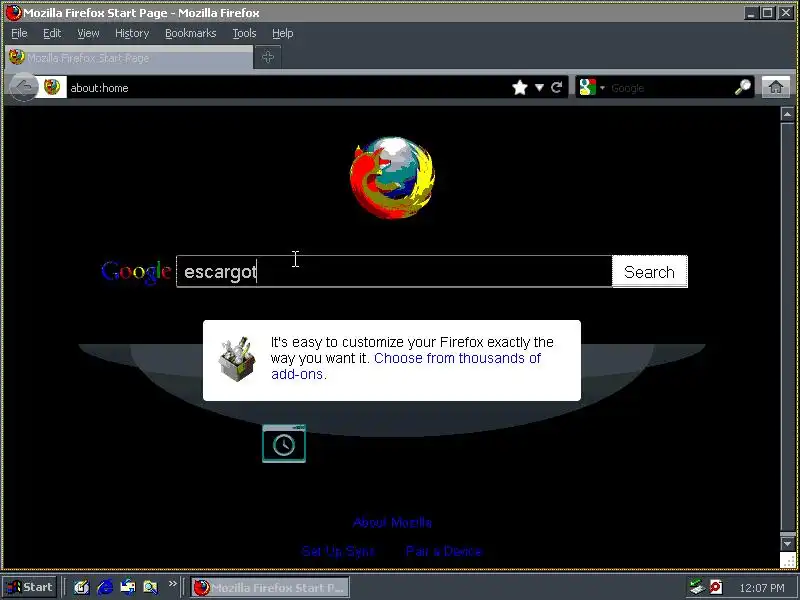800x600 pixels.
Task: Launch Outlook Express from quick launch
Action: point(128,587)
